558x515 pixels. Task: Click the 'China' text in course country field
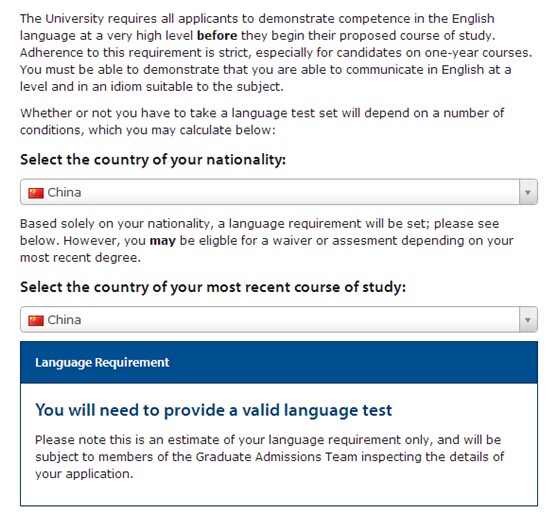(x=64, y=320)
